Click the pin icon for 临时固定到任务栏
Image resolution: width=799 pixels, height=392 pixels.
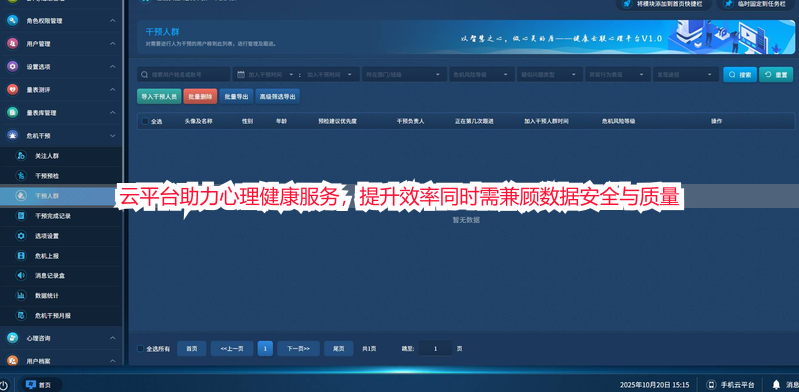coord(729,4)
